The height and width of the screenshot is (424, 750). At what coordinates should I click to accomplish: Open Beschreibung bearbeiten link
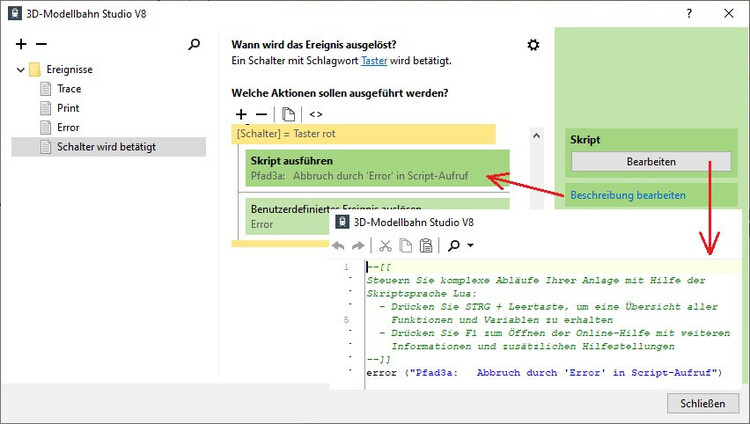(628, 195)
